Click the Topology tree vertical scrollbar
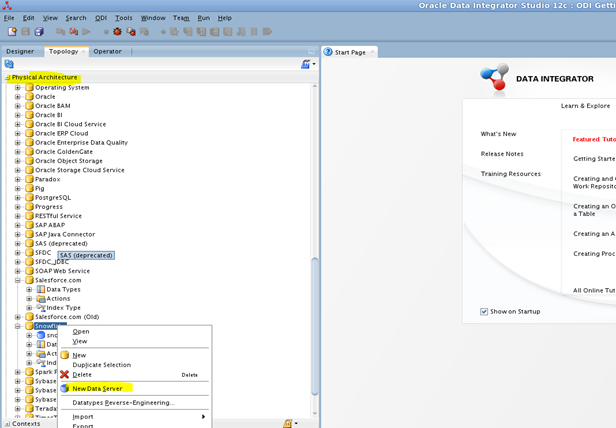This screenshot has height=428, width=616. 315,326
